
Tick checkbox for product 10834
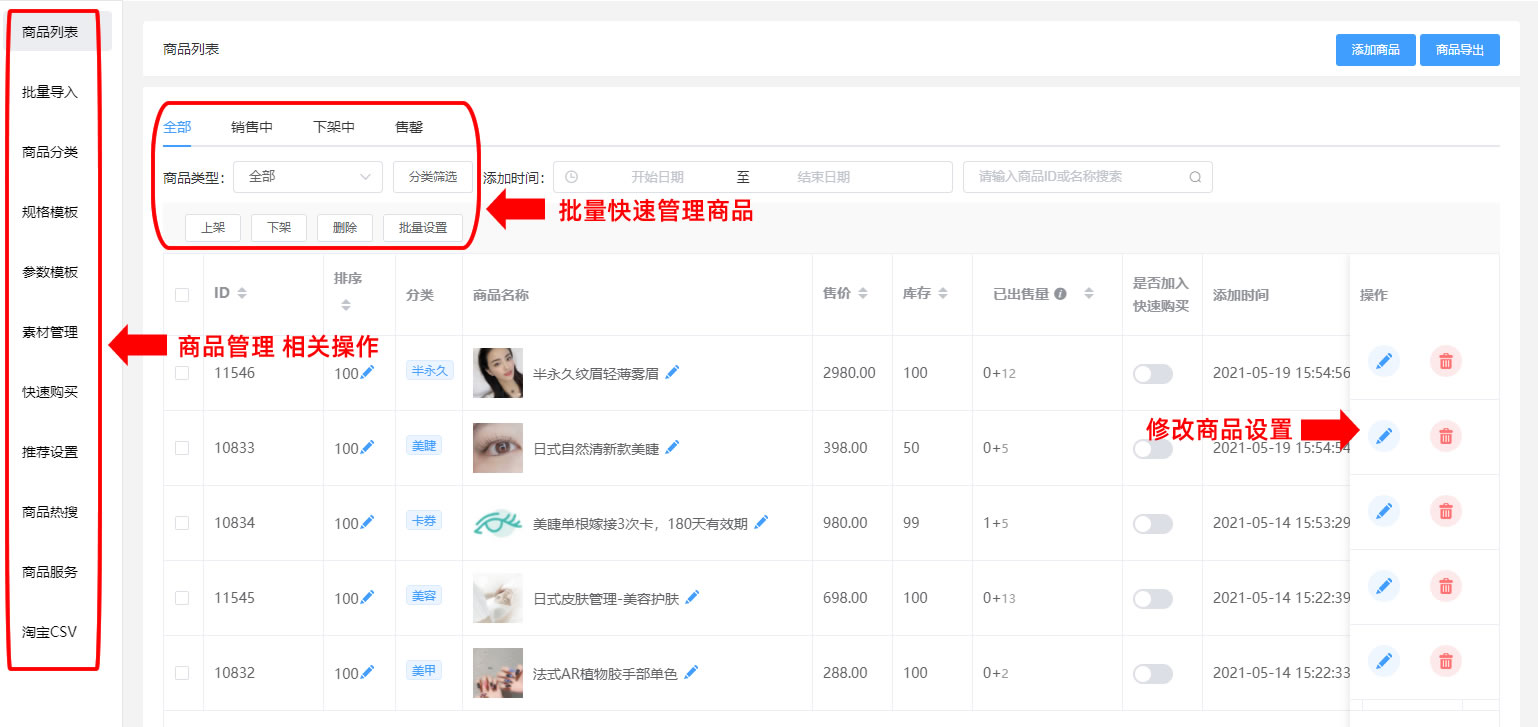(x=182, y=523)
